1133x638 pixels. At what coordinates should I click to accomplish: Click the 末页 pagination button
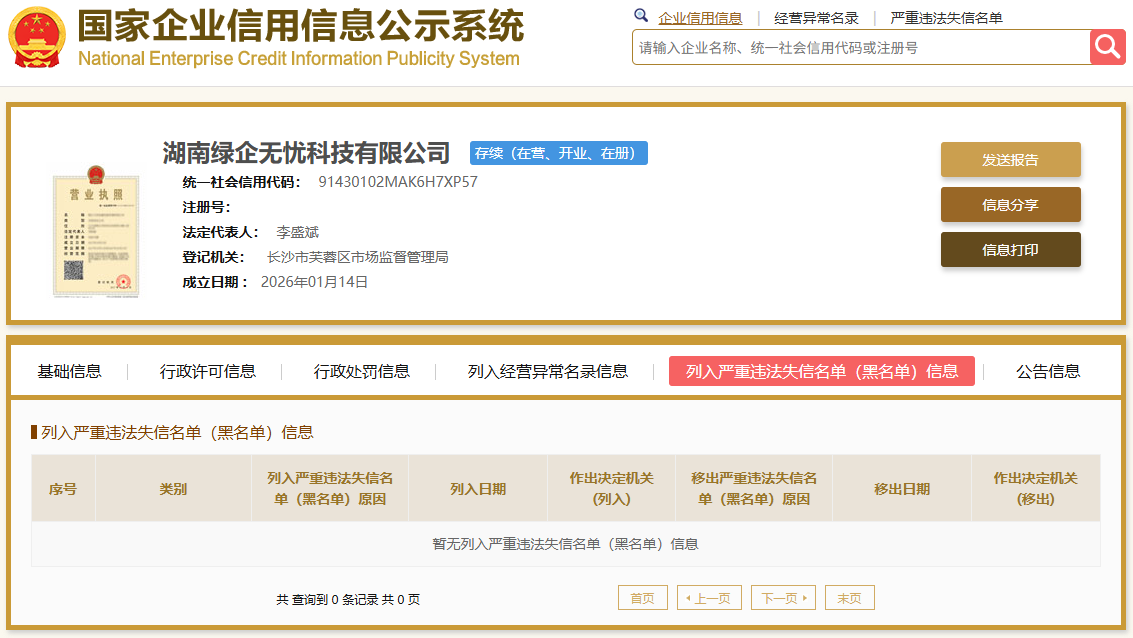848,597
